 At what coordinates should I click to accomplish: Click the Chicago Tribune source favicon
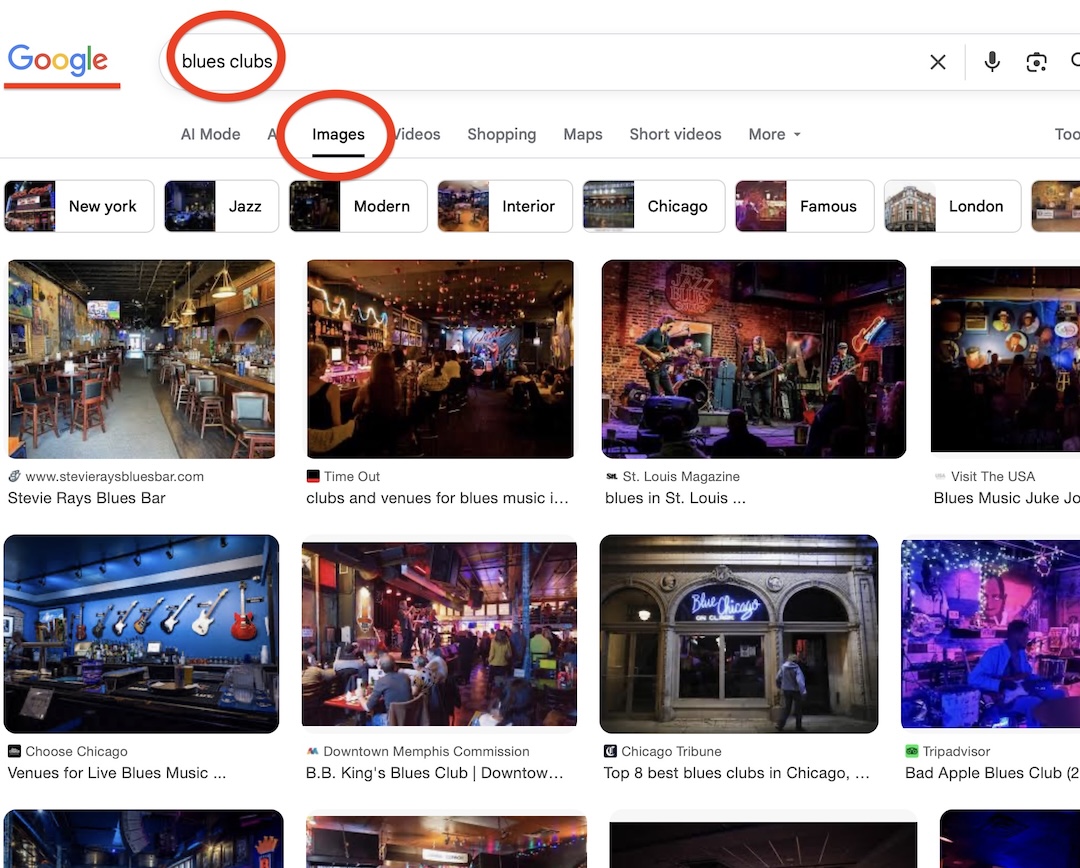click(610, 752)
